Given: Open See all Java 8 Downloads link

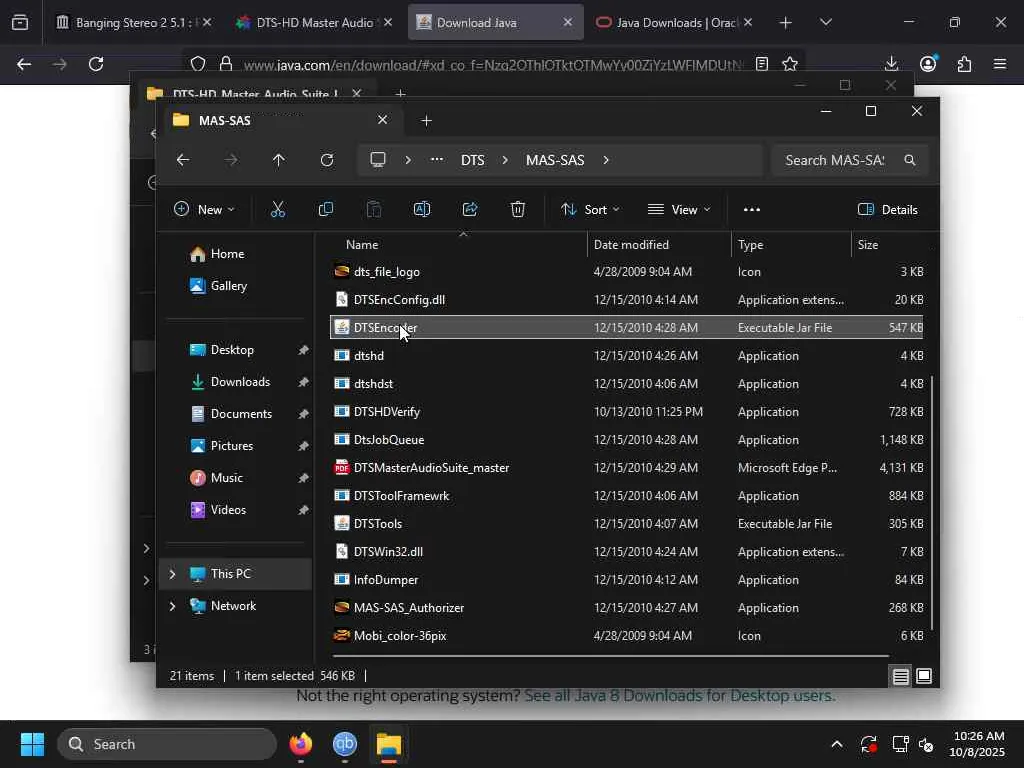Looking at the screenshot, I should pyautogui.click(x=680, y=696).
